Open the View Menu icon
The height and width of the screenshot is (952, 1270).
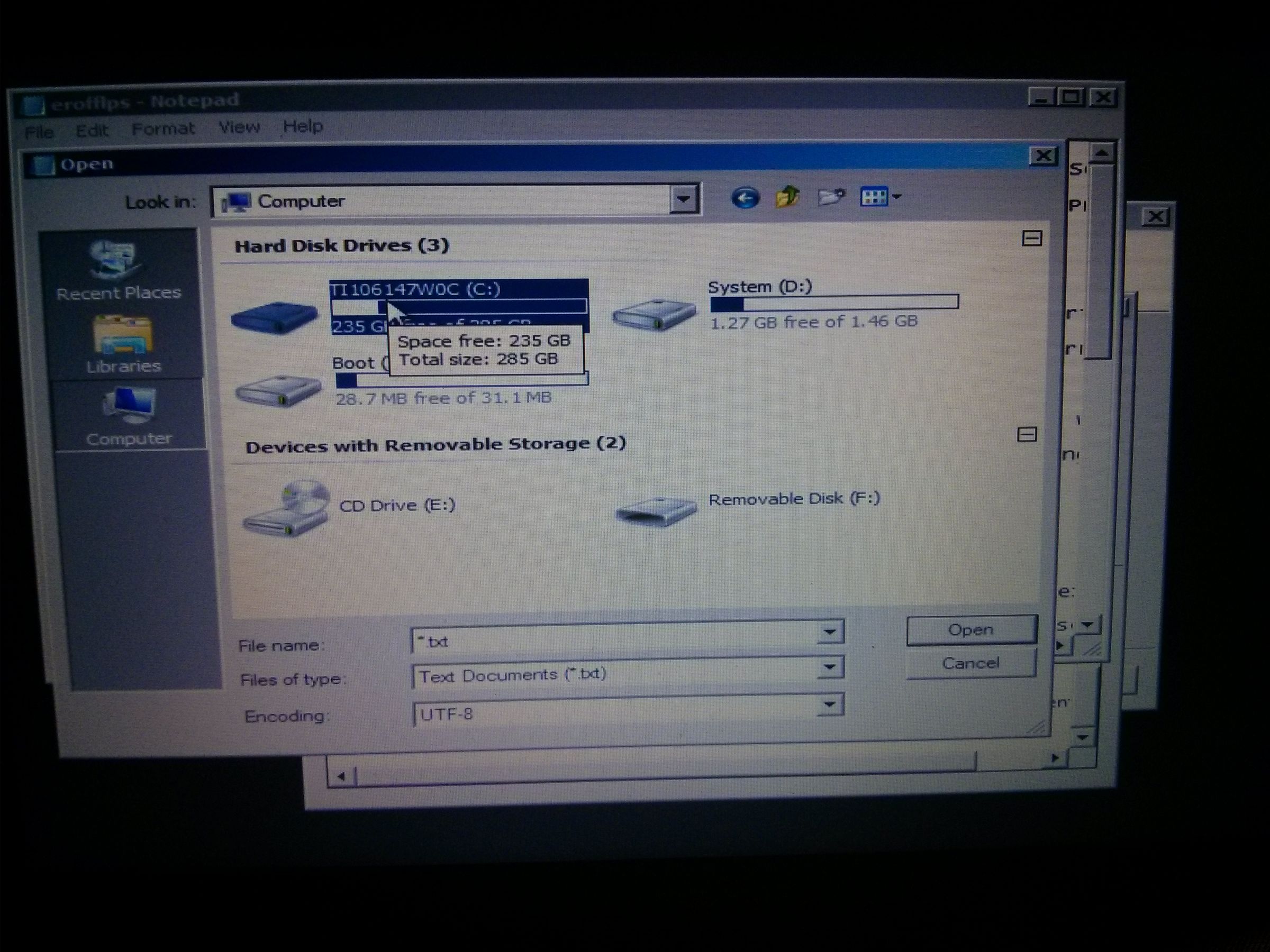click(879, 197)
